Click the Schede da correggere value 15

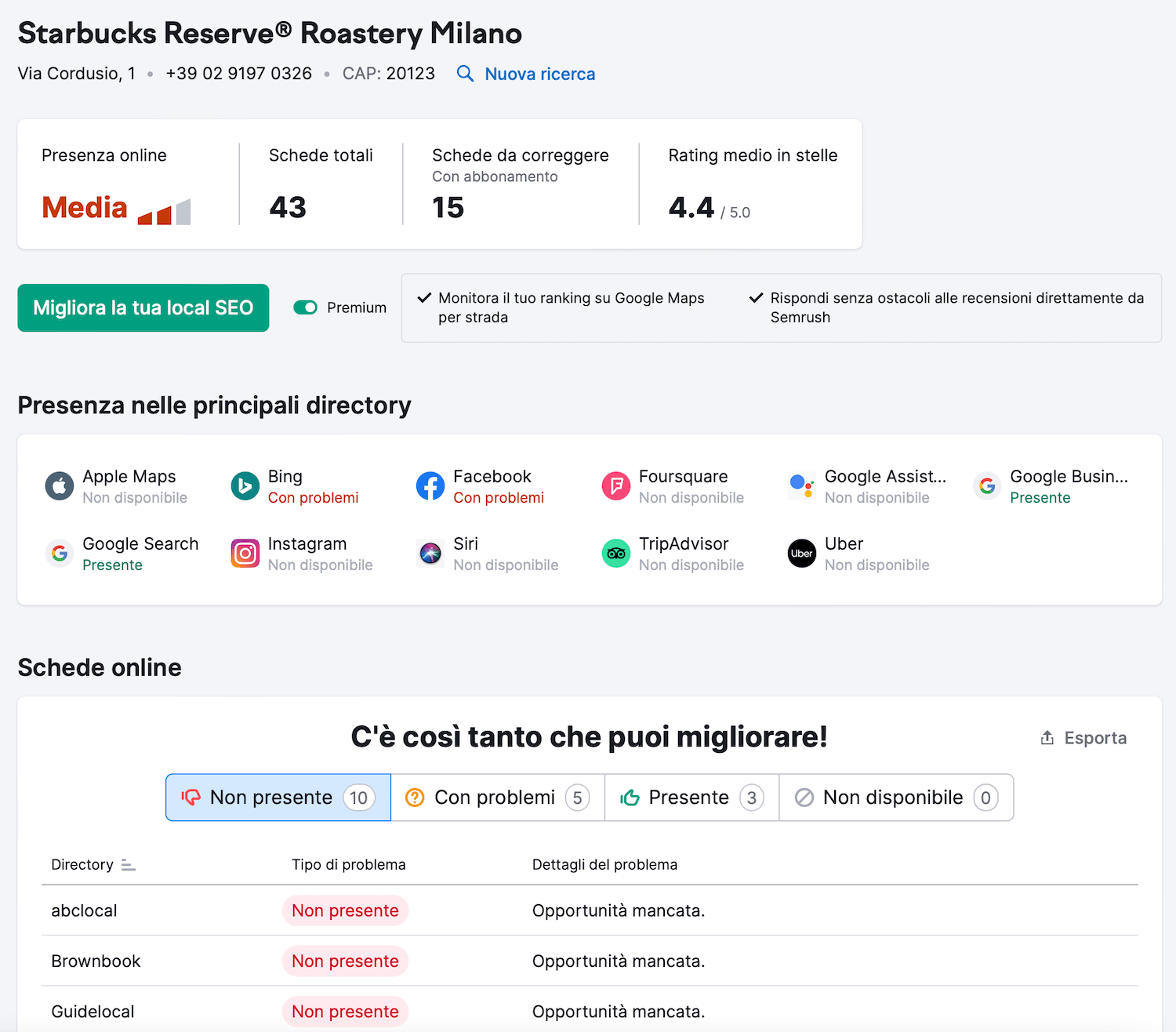[x=448, y=208]
